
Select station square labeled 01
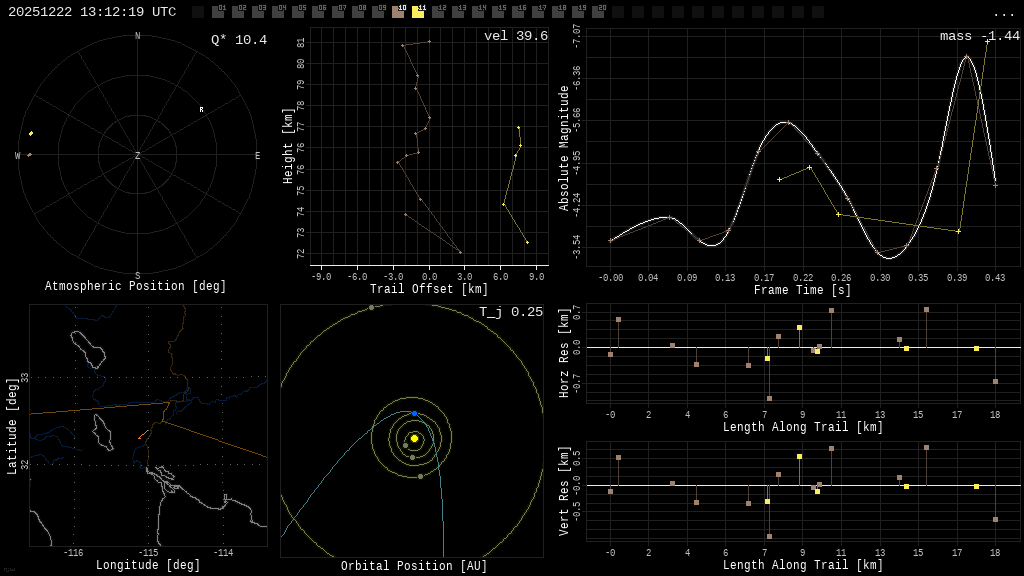point(218,12)
